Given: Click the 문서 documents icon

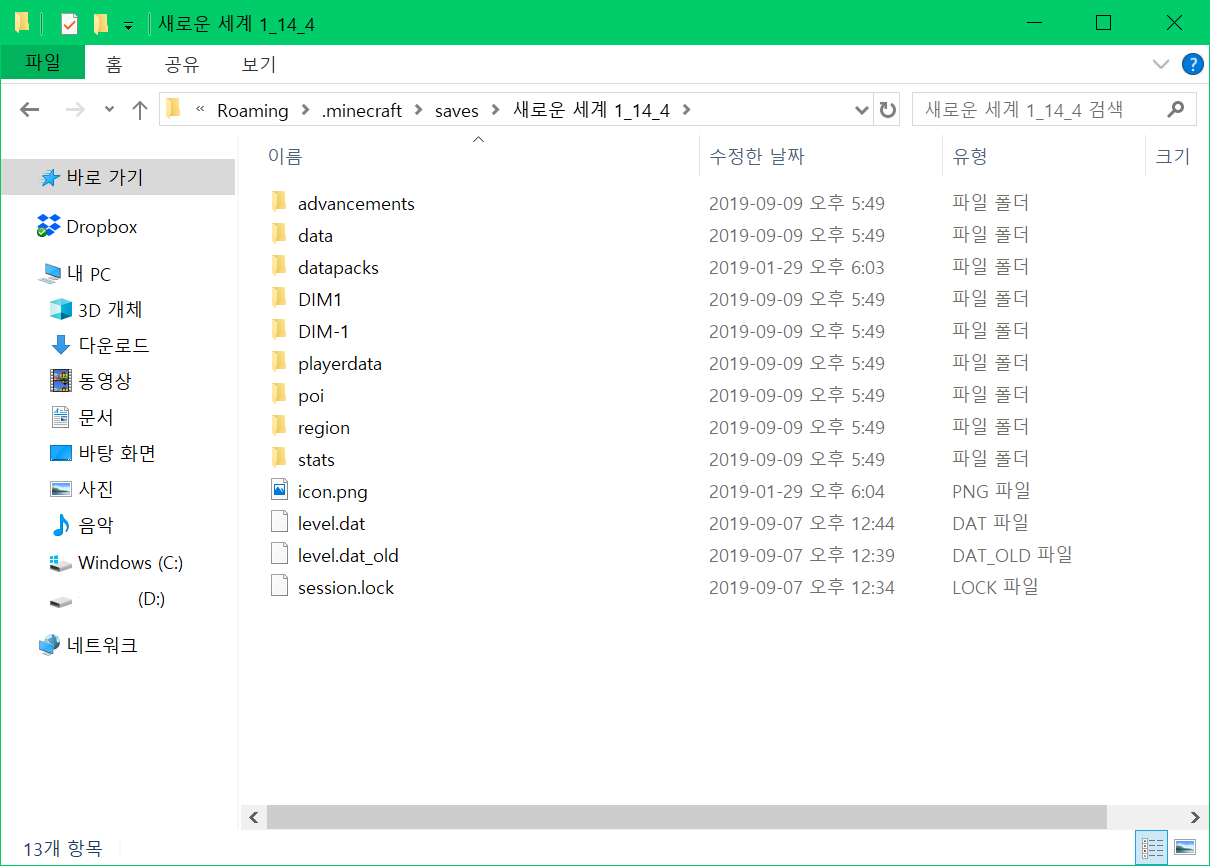Looking at the screenshot, I should point(61,417).
